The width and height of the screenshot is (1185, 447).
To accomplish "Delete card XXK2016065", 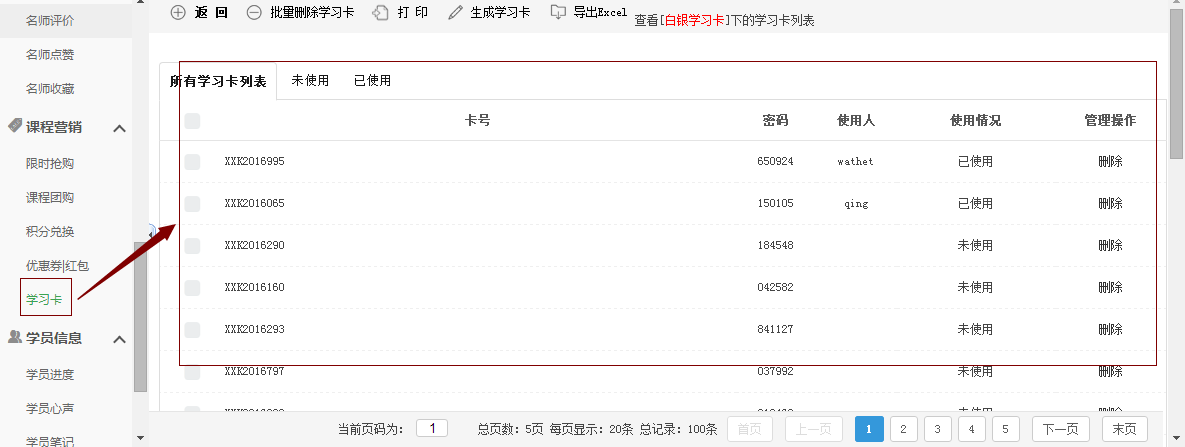I will [1110, 203].
